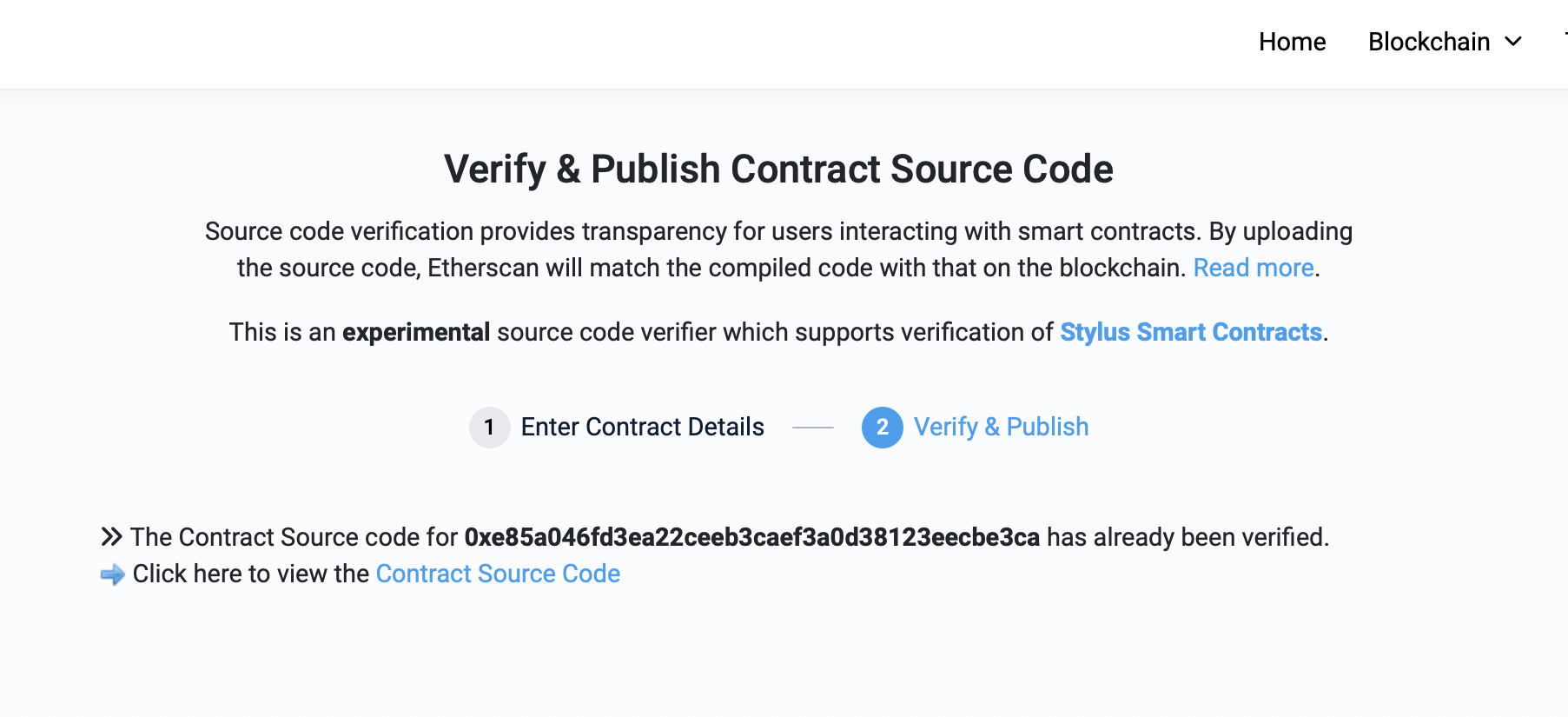Click Home in the navigation bar
Screen dimensions: 1568x717
pyautogui.click(x=1292, y=41)
